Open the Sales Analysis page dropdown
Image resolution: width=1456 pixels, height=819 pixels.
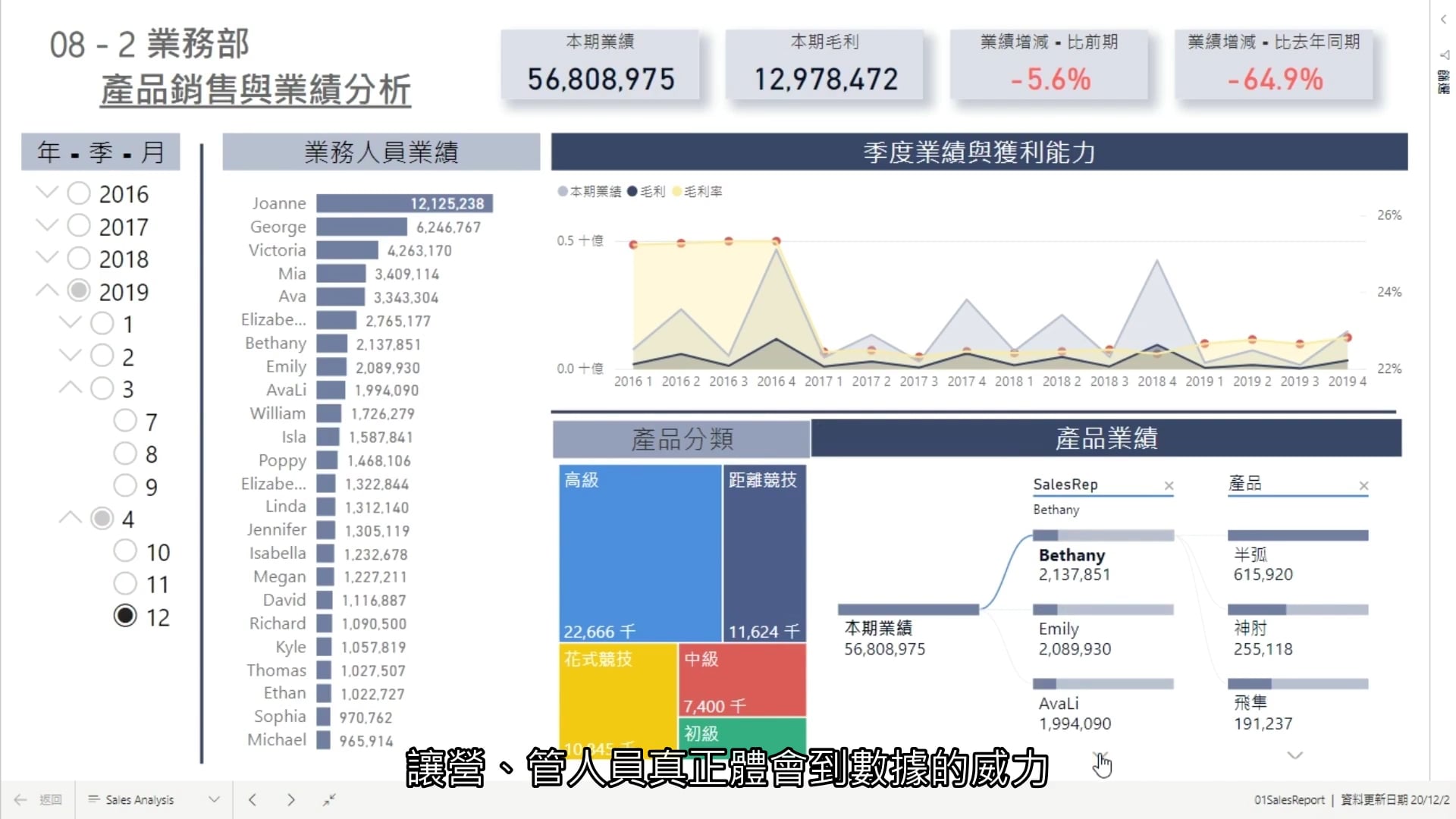[x=214, y=799]
